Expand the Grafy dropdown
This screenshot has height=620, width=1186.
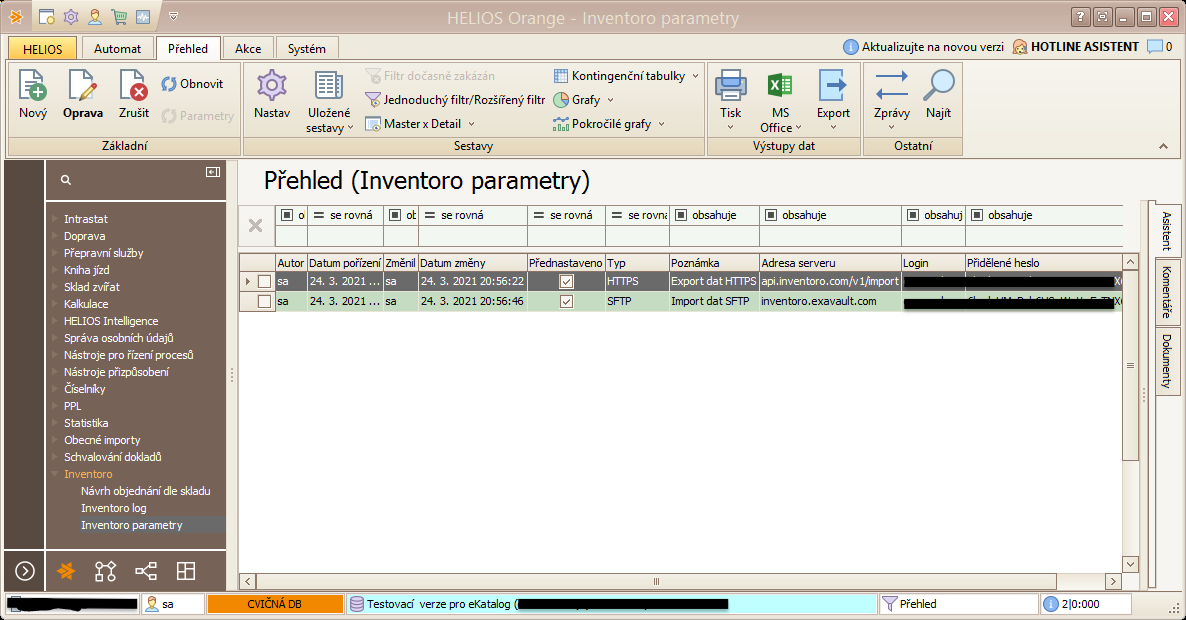coord(583,100)
